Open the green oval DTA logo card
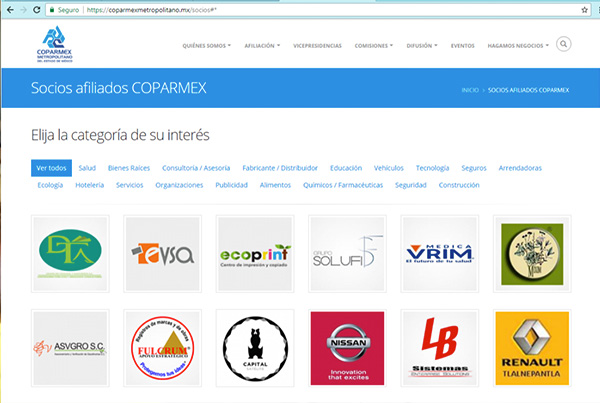 tap(70, 254)
